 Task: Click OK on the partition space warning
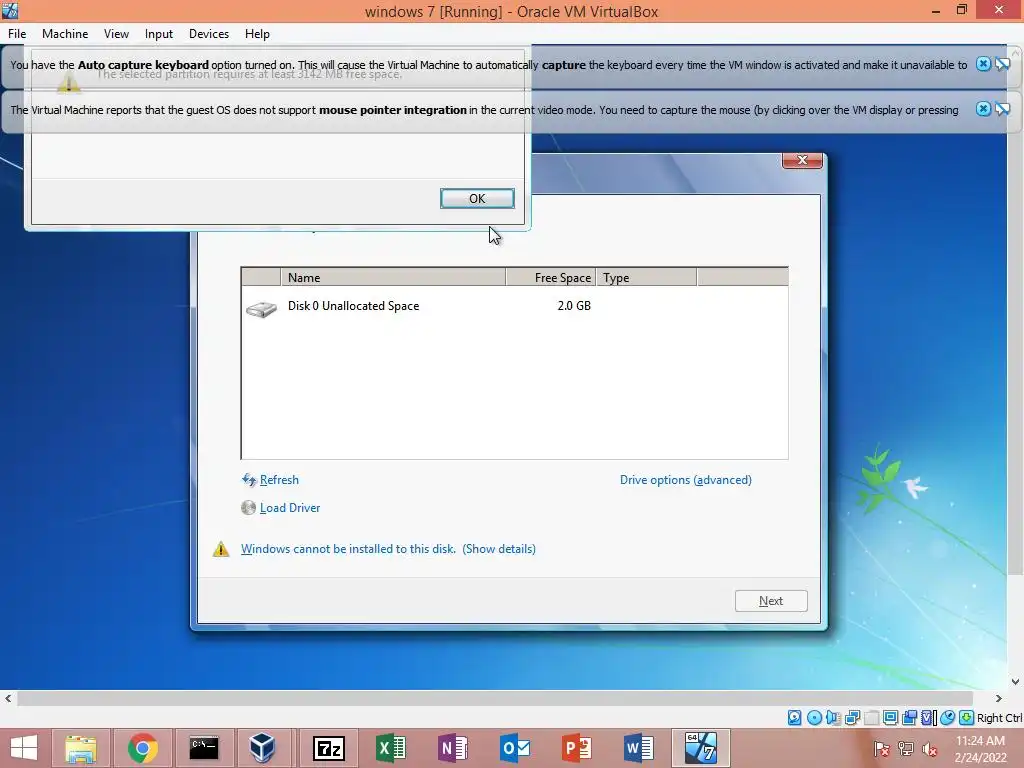pyautogui.click(x=477, y=199)
